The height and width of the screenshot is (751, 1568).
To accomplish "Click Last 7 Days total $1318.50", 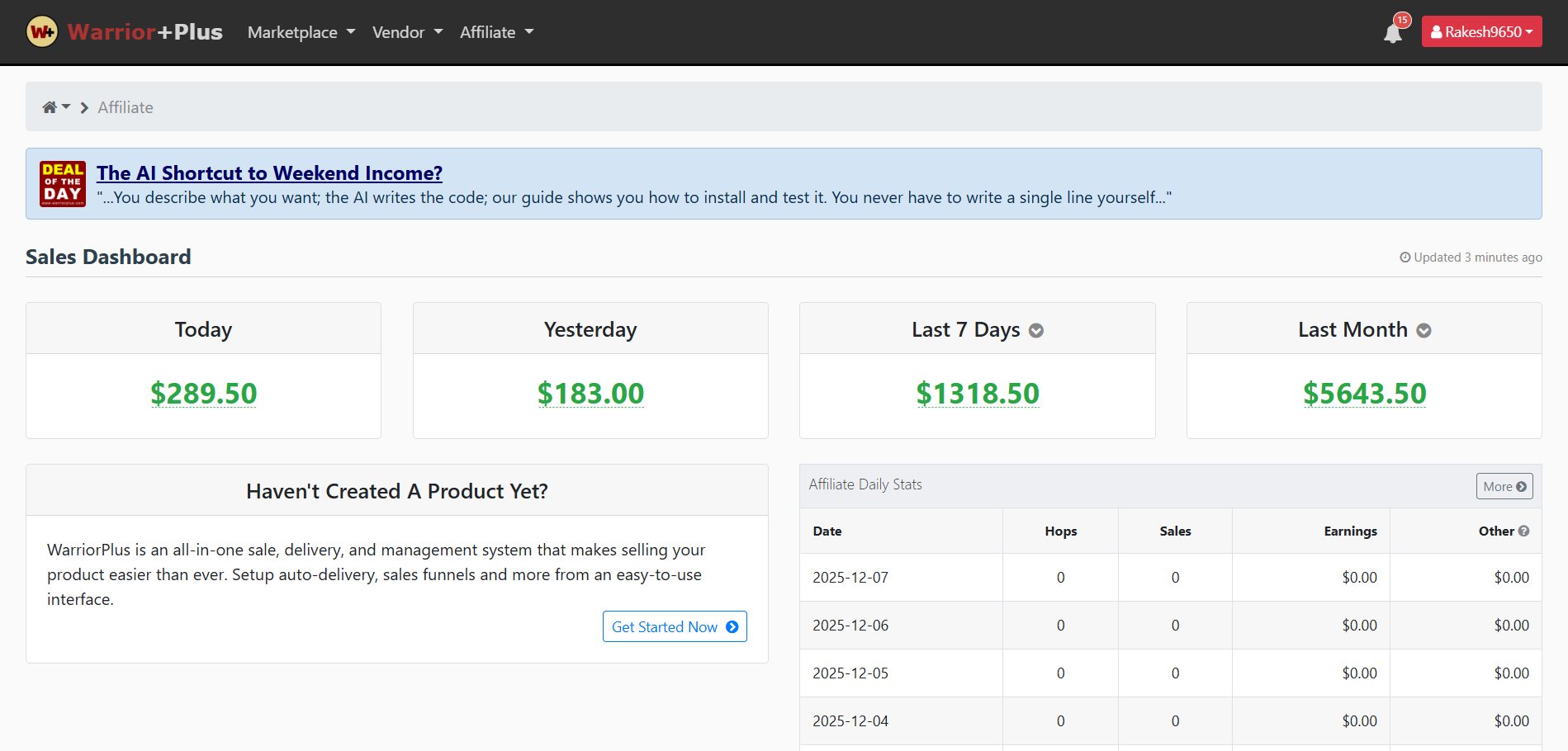I will 977,394.
